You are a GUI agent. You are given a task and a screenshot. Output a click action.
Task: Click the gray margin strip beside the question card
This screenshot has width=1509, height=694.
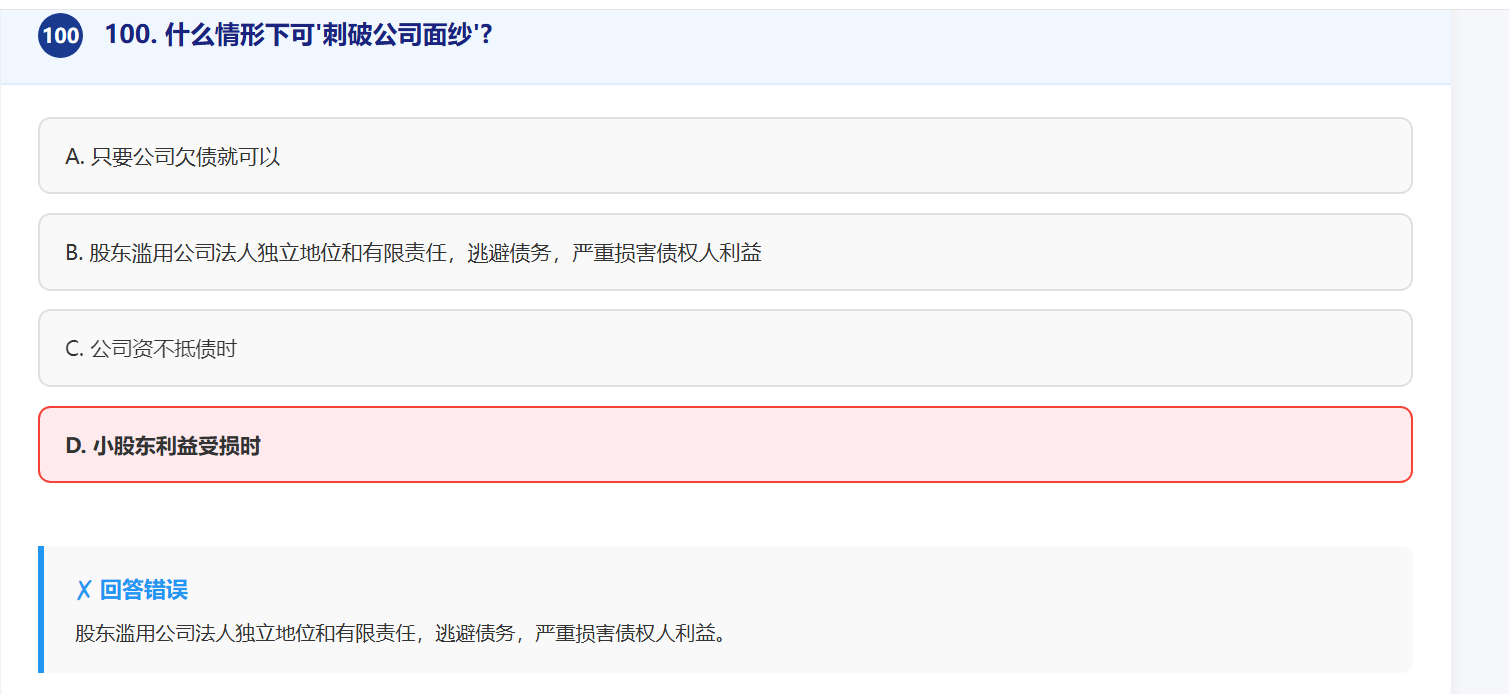[x=1480, y=350]
